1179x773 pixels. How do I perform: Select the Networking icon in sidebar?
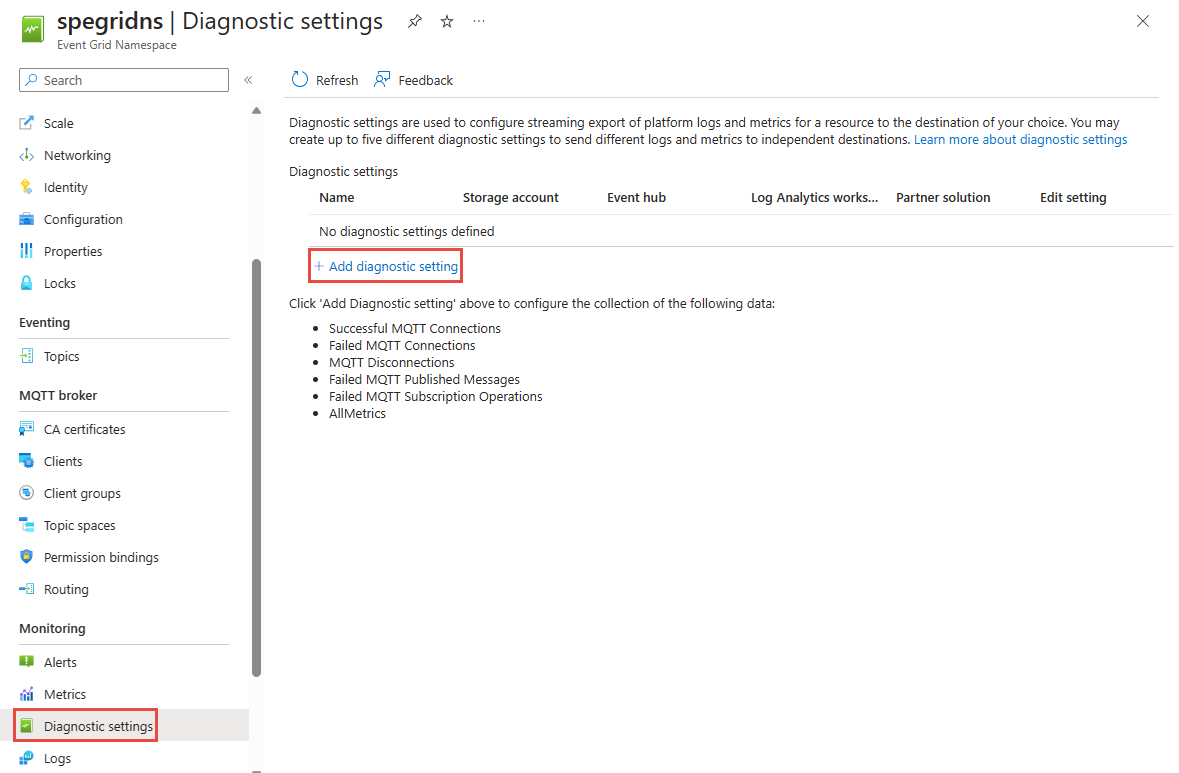click(x=26, y=155)
